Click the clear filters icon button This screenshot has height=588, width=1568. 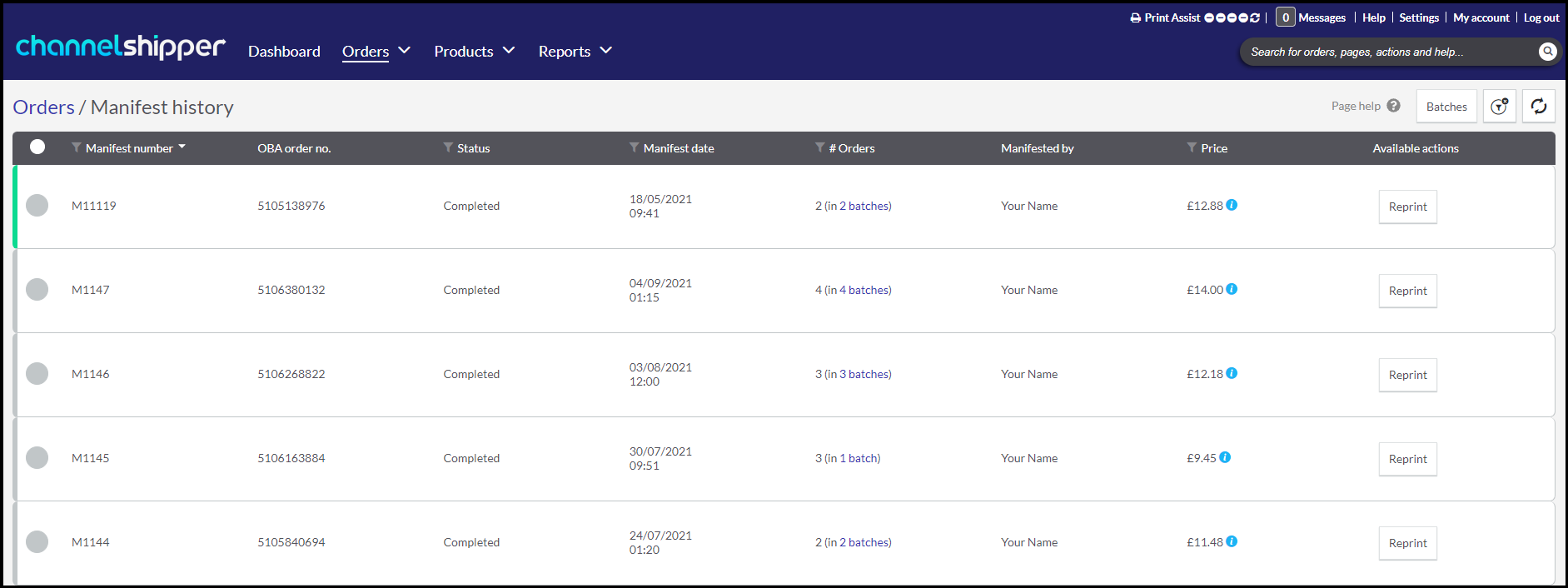(x=1499, y=107)
